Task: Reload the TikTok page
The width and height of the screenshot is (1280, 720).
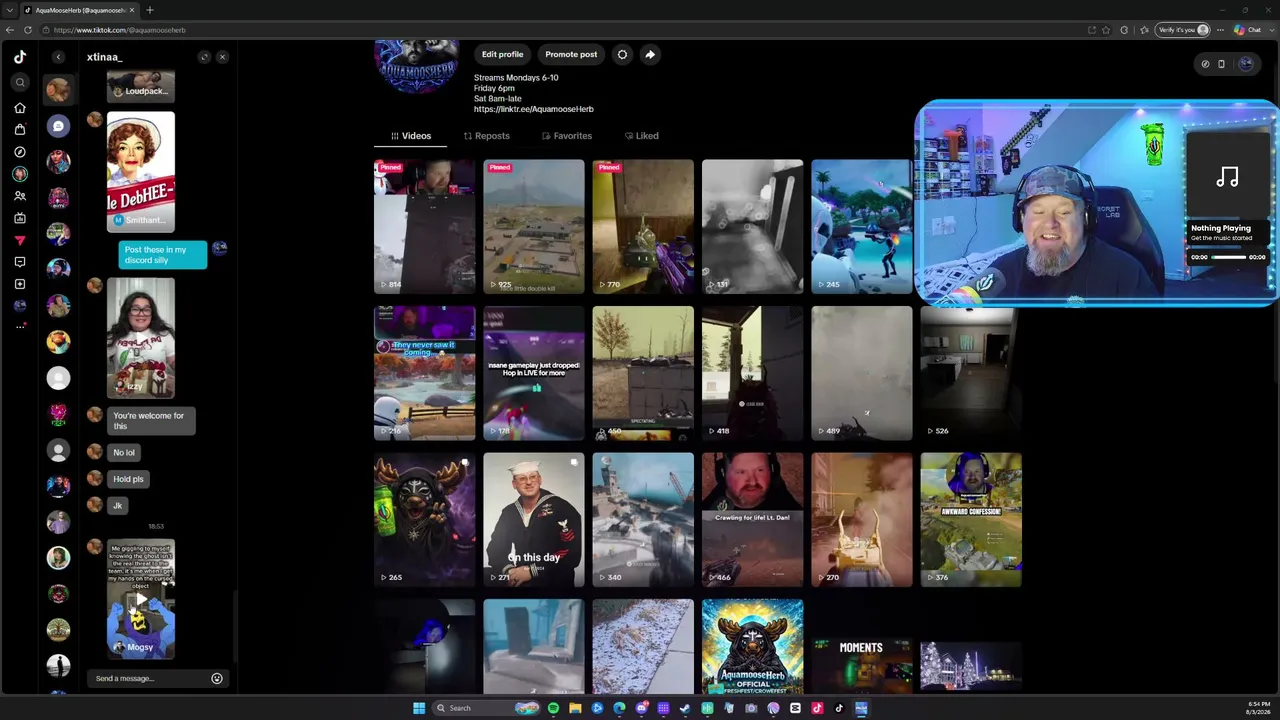Action: pyautogui.click(x=28, y=30)
